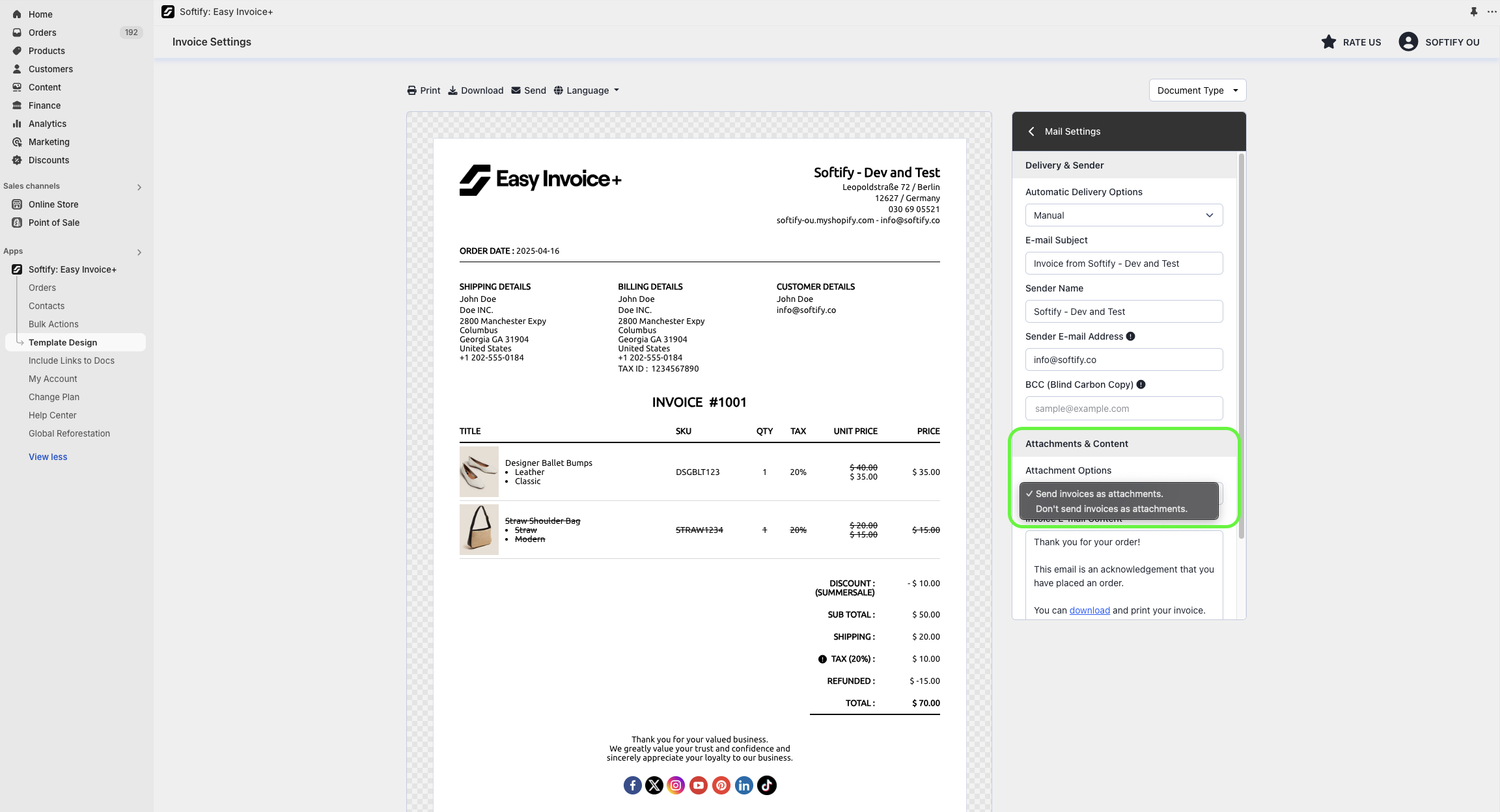Viewport: 1500px width, 812px height.
Task: Click the Mail Settings panel scrollbar
Action: (1242, 345)
